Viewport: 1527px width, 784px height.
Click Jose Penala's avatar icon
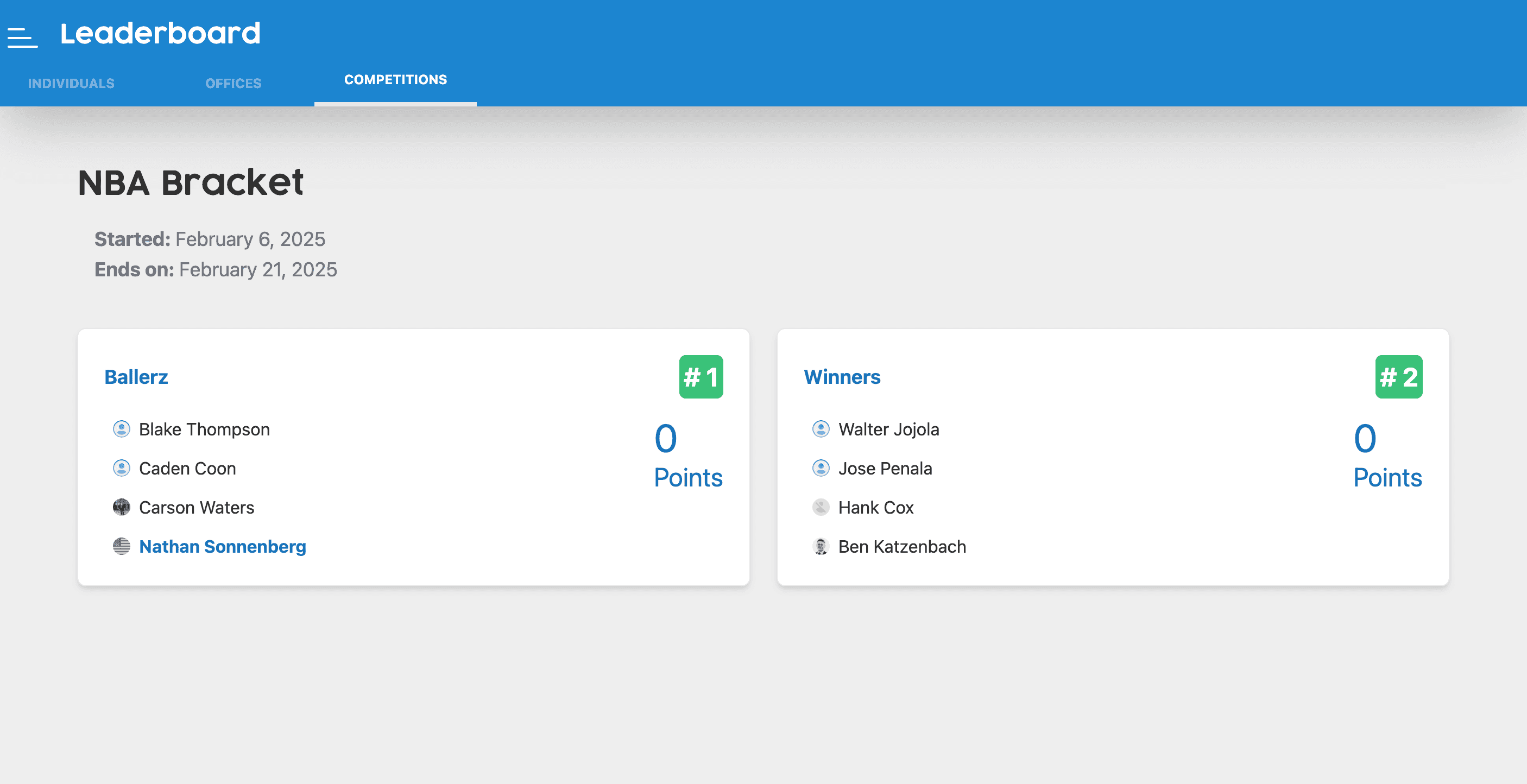(821, 468)
